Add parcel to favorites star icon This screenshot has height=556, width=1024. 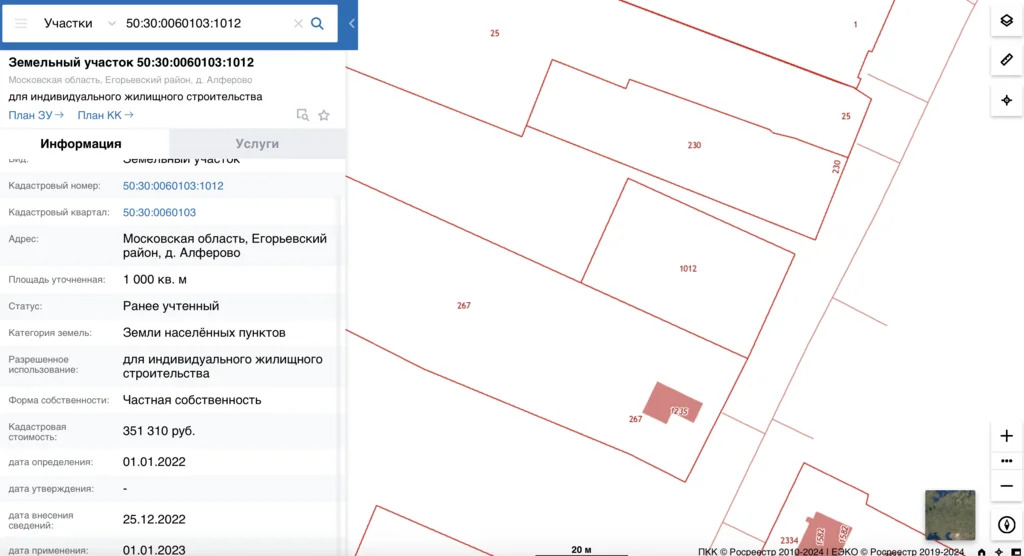point(324,116)
